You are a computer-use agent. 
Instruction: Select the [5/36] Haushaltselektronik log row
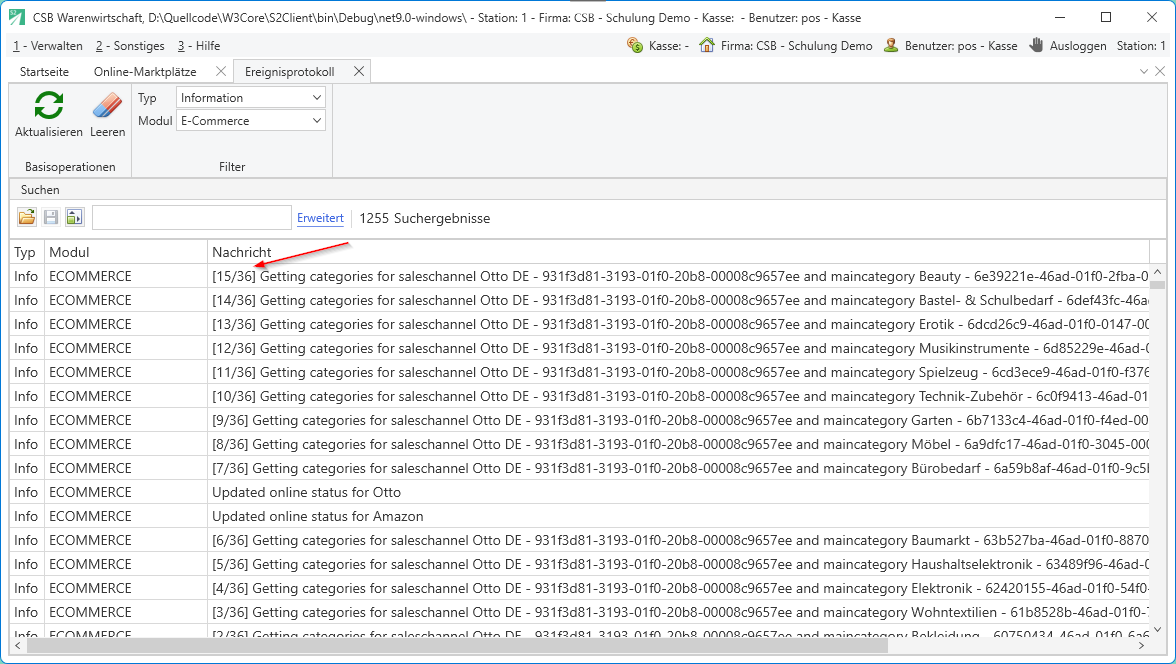[580, 564]
